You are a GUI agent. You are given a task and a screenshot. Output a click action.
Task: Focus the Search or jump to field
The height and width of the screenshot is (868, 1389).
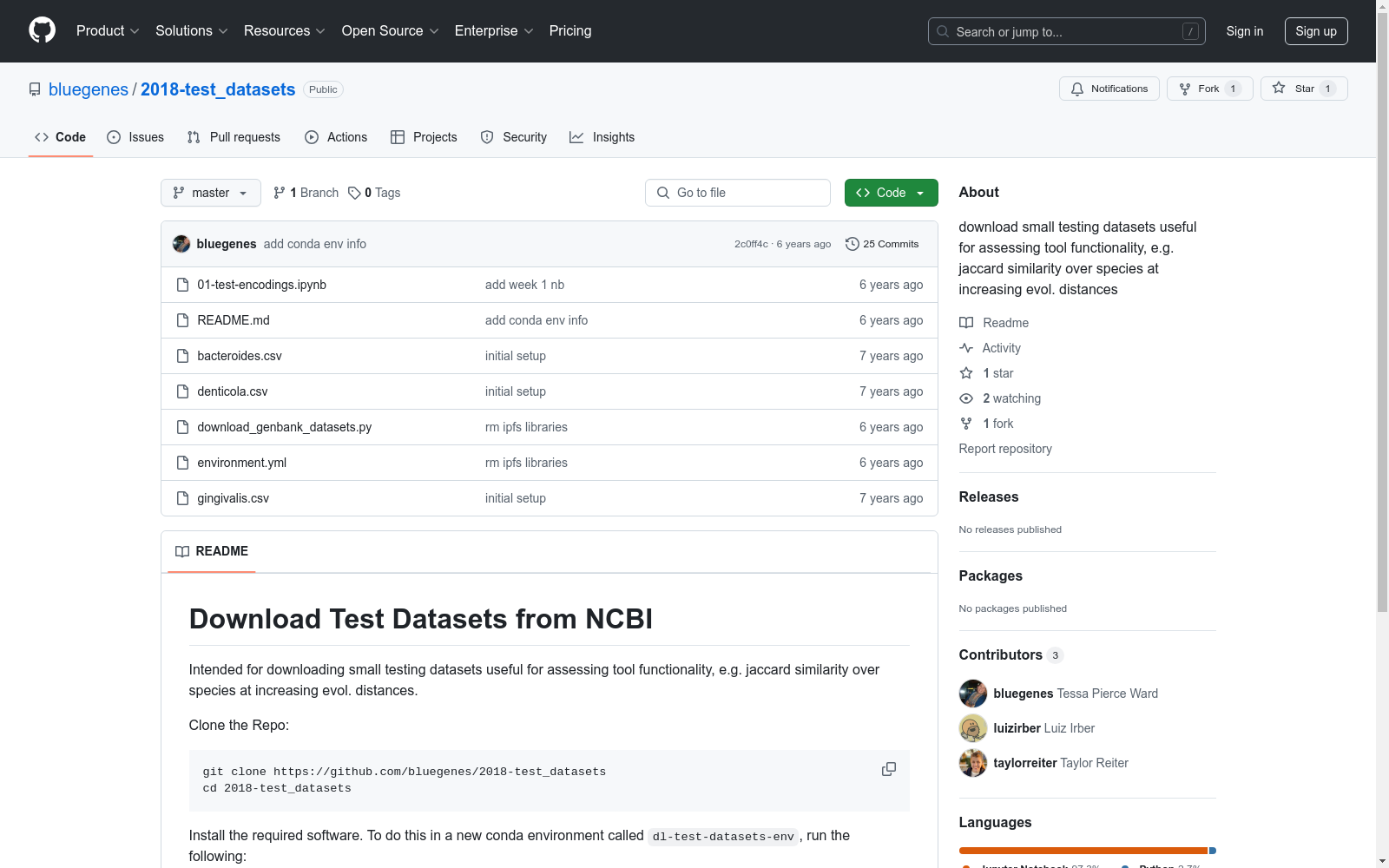(1066, 31)
